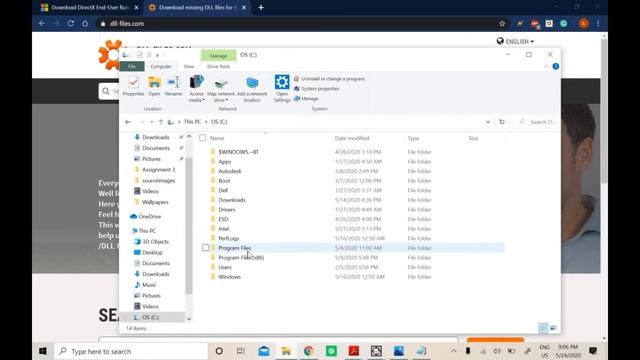
Task: Open Wallpapers quick access folder
Action: pyautogui.click(x=151, y=202)
